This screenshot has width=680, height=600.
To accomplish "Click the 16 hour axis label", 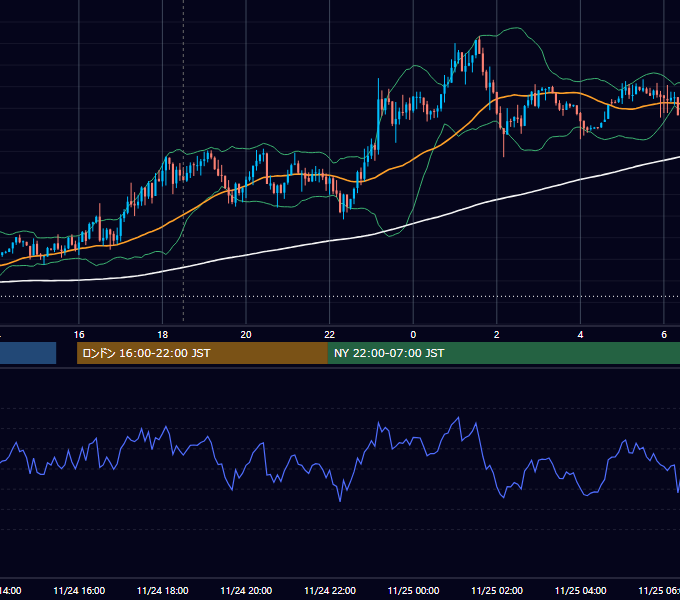I will click(79, 335).
